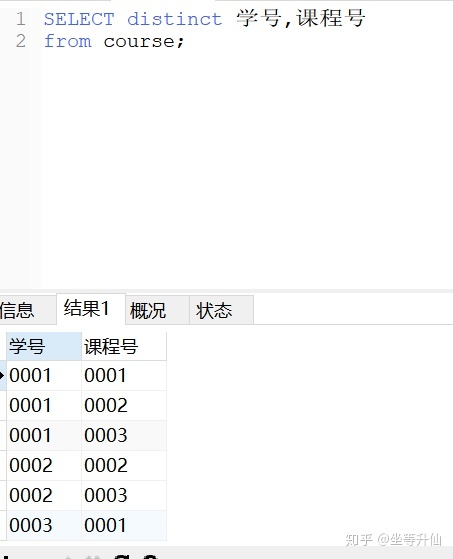Screen dimensions: 453x559
Task: Select 课程号 cell 0002 beside 学号 0001
Action: (x=124, y=405)
